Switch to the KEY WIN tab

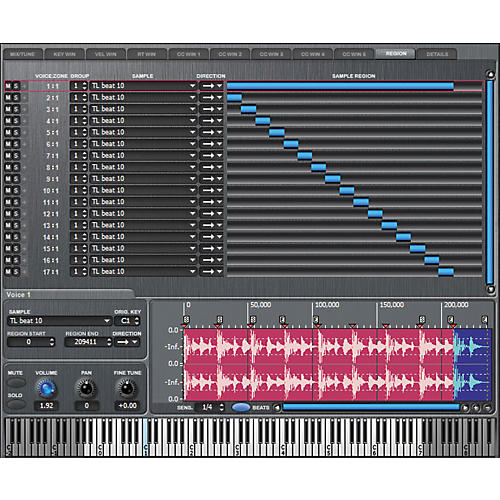tap(64, 54)
